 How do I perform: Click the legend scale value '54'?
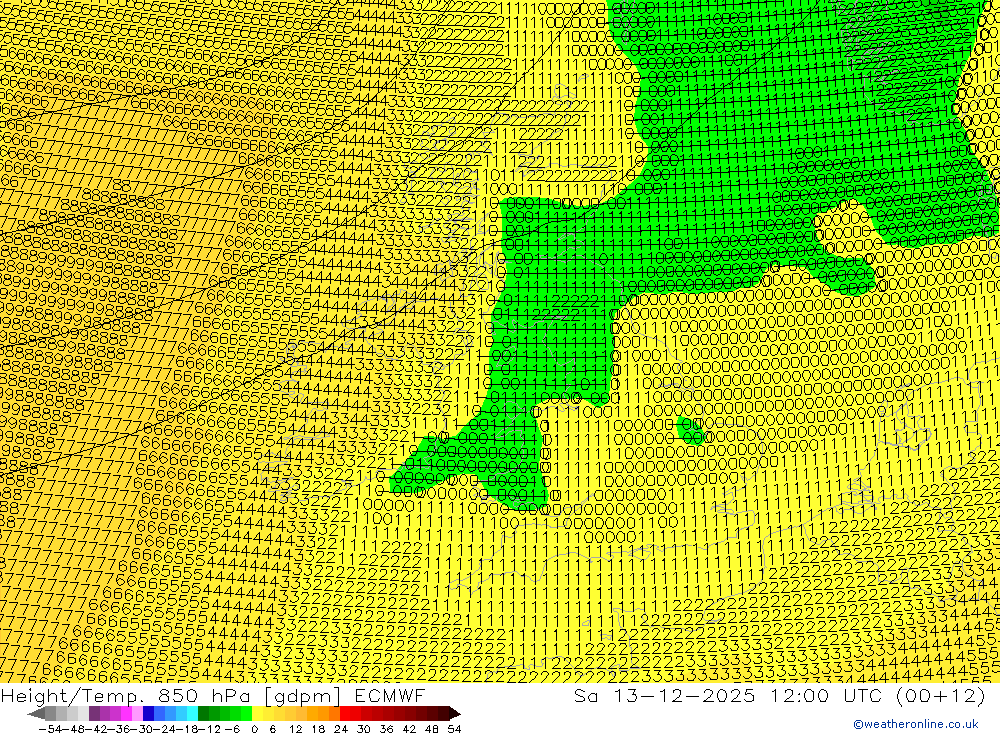(x=454, y=729)
